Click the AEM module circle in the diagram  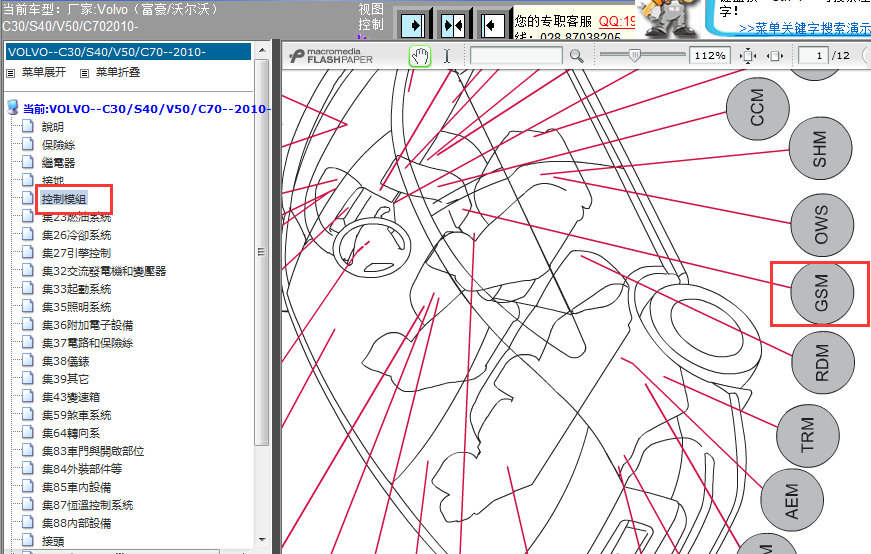792,501
